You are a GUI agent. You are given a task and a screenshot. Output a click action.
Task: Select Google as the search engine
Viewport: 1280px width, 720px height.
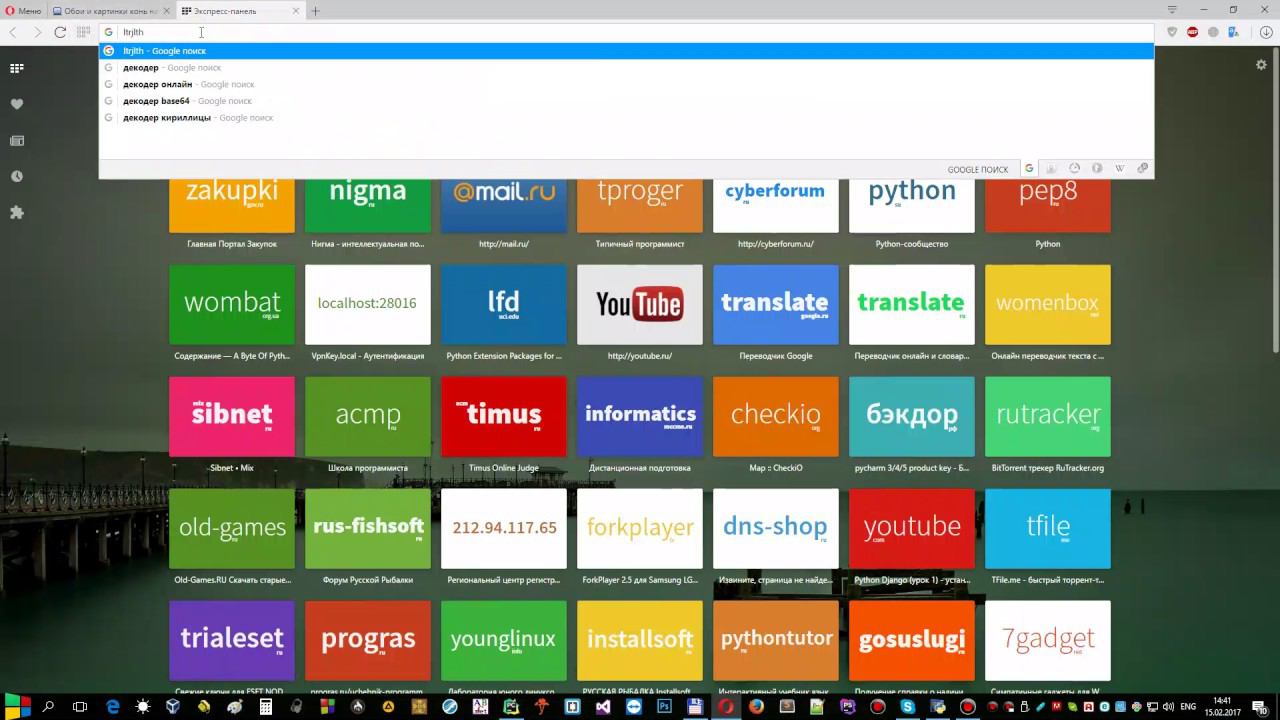point(1028,168)
